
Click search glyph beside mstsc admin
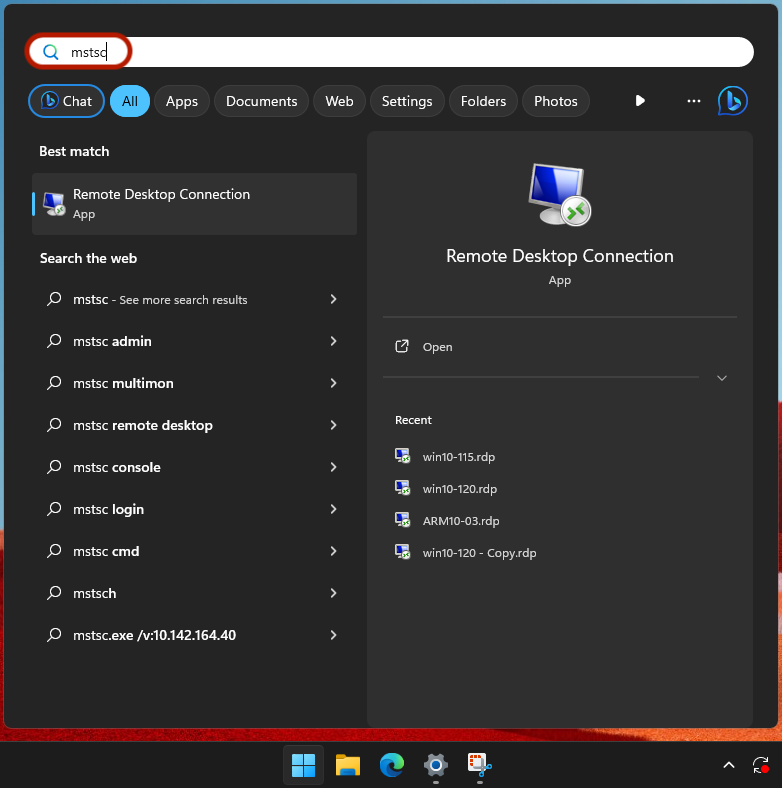54,341
